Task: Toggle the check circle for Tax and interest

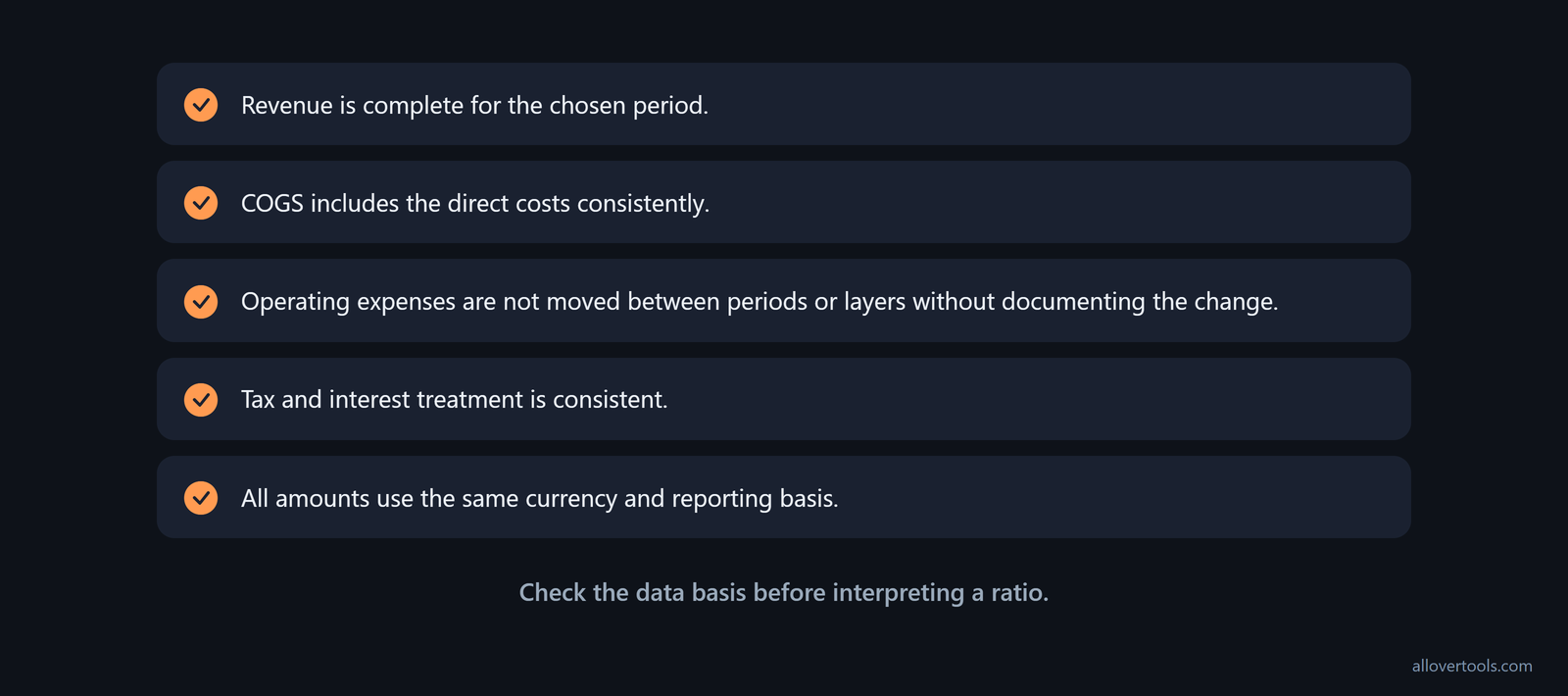Action: point(201,399)
